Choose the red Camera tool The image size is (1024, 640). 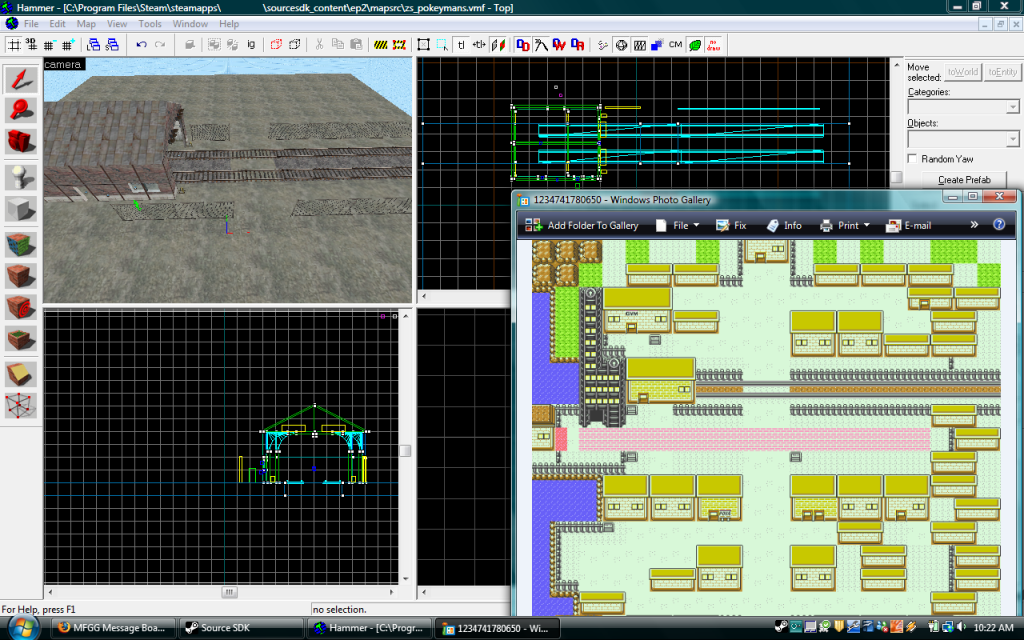click(x=21, y=143)
